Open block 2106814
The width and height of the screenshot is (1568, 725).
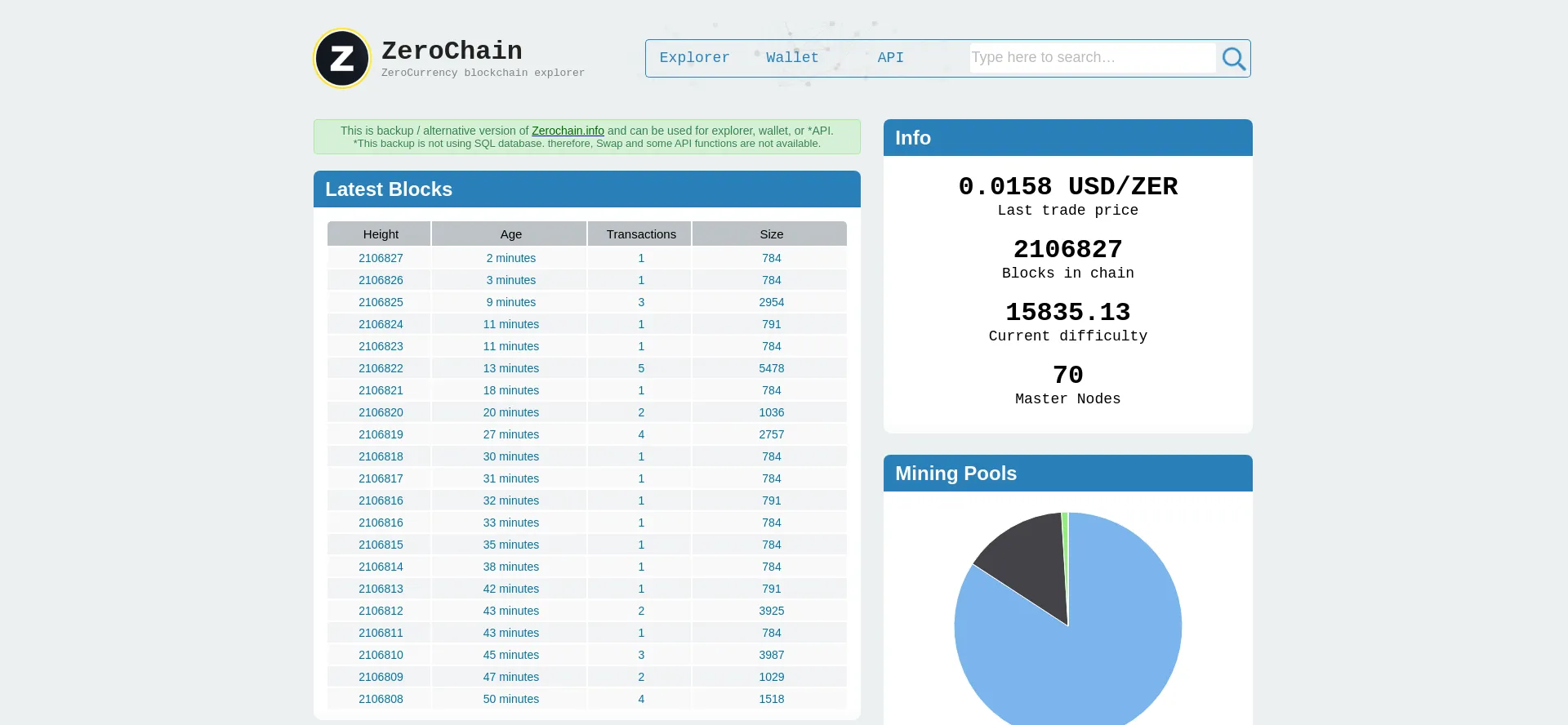pyautogui.click(x=381, y=567)
